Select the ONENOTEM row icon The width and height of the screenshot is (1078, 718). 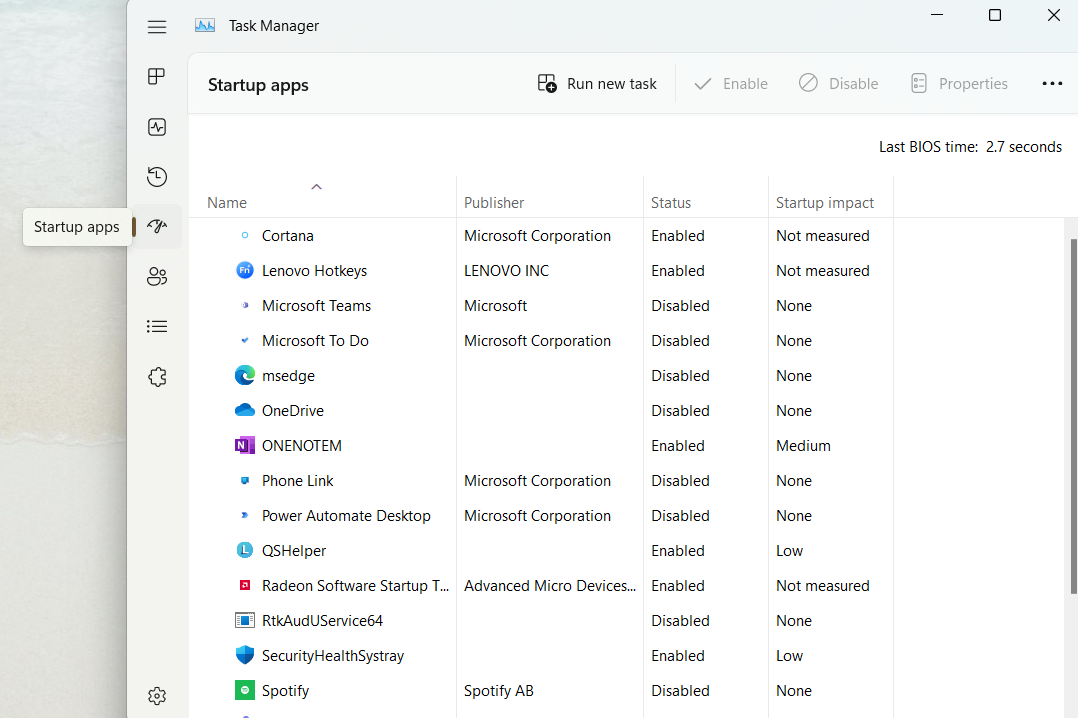245,446
